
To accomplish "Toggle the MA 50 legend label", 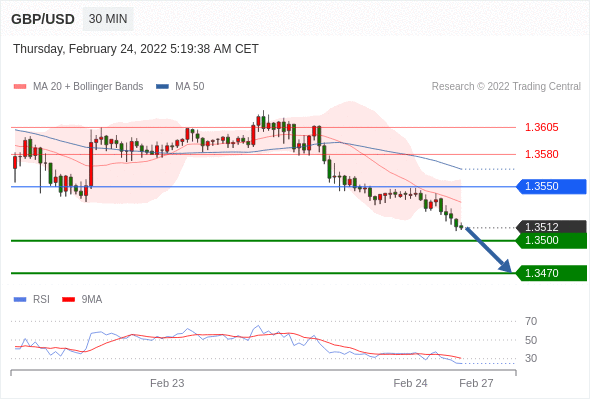I will click(x=190, y=87).
